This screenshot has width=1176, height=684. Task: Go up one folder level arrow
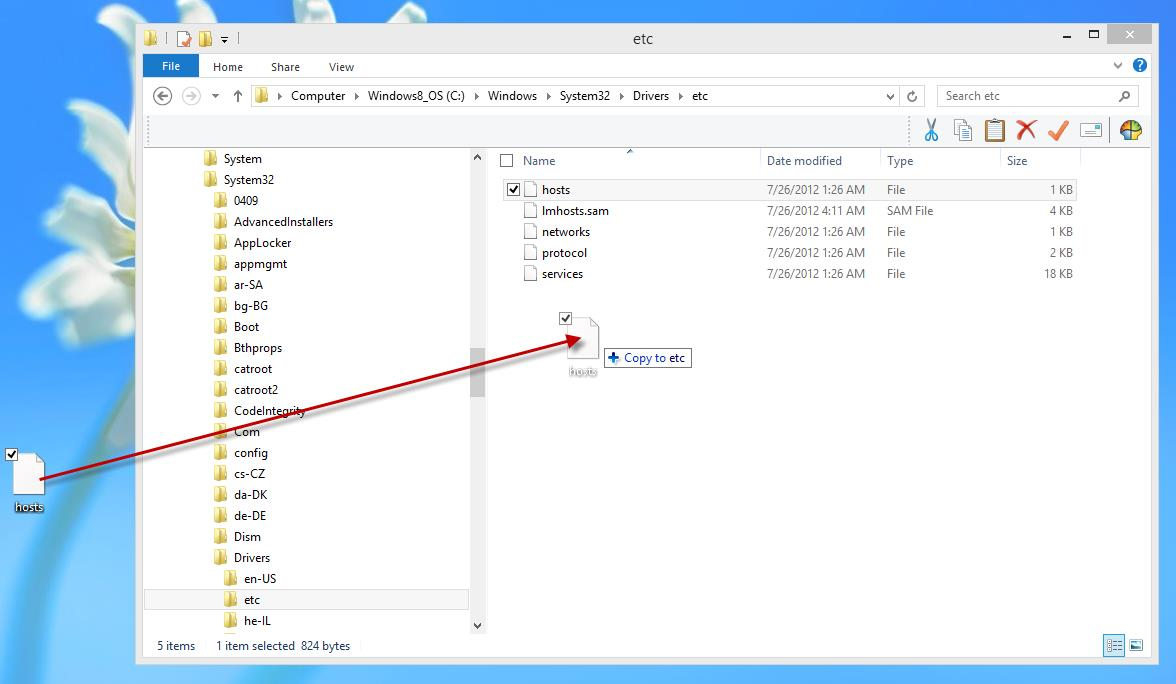238,96
